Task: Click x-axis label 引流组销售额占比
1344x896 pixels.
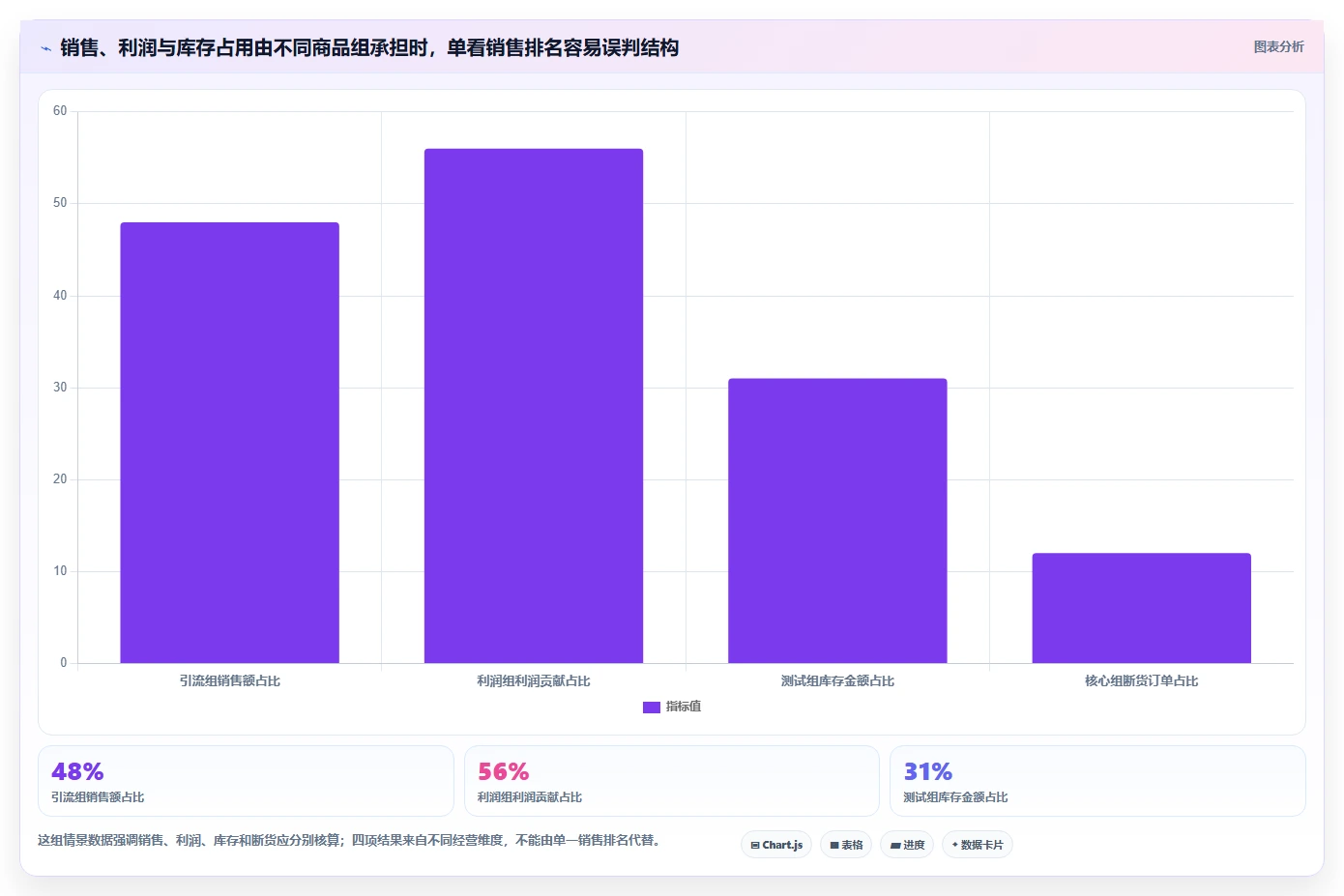Action: pos(229,681)
